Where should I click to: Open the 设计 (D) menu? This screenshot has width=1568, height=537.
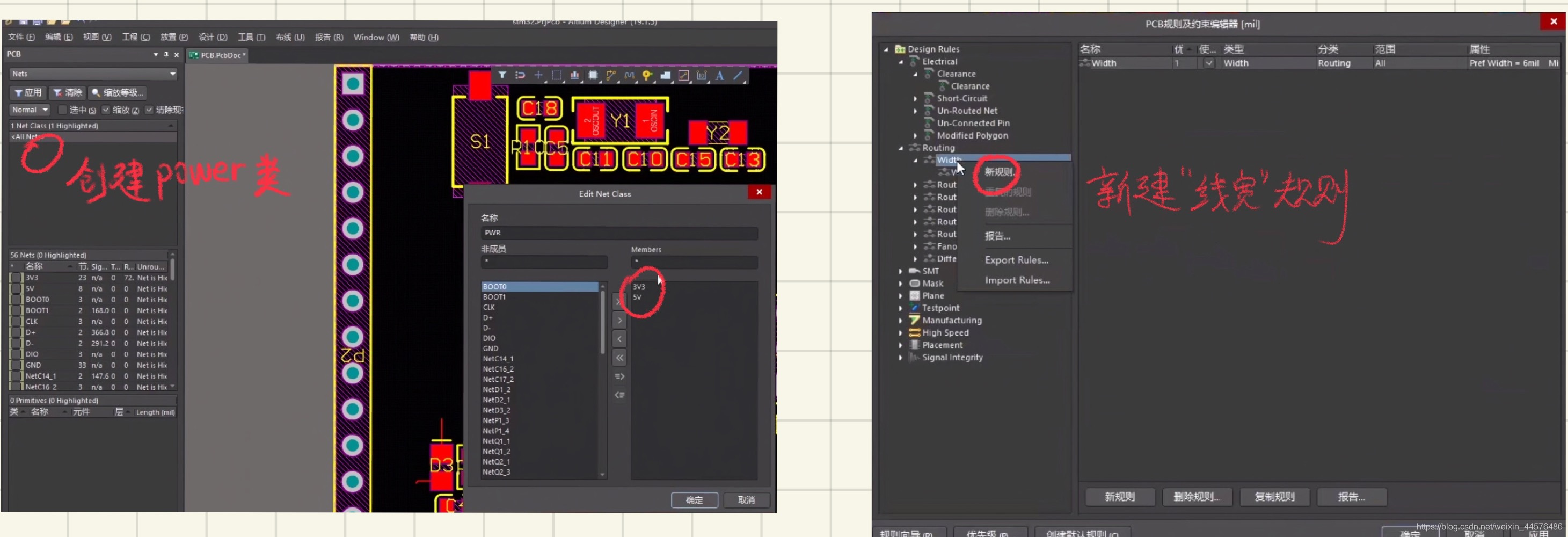(x=213, y=37)
